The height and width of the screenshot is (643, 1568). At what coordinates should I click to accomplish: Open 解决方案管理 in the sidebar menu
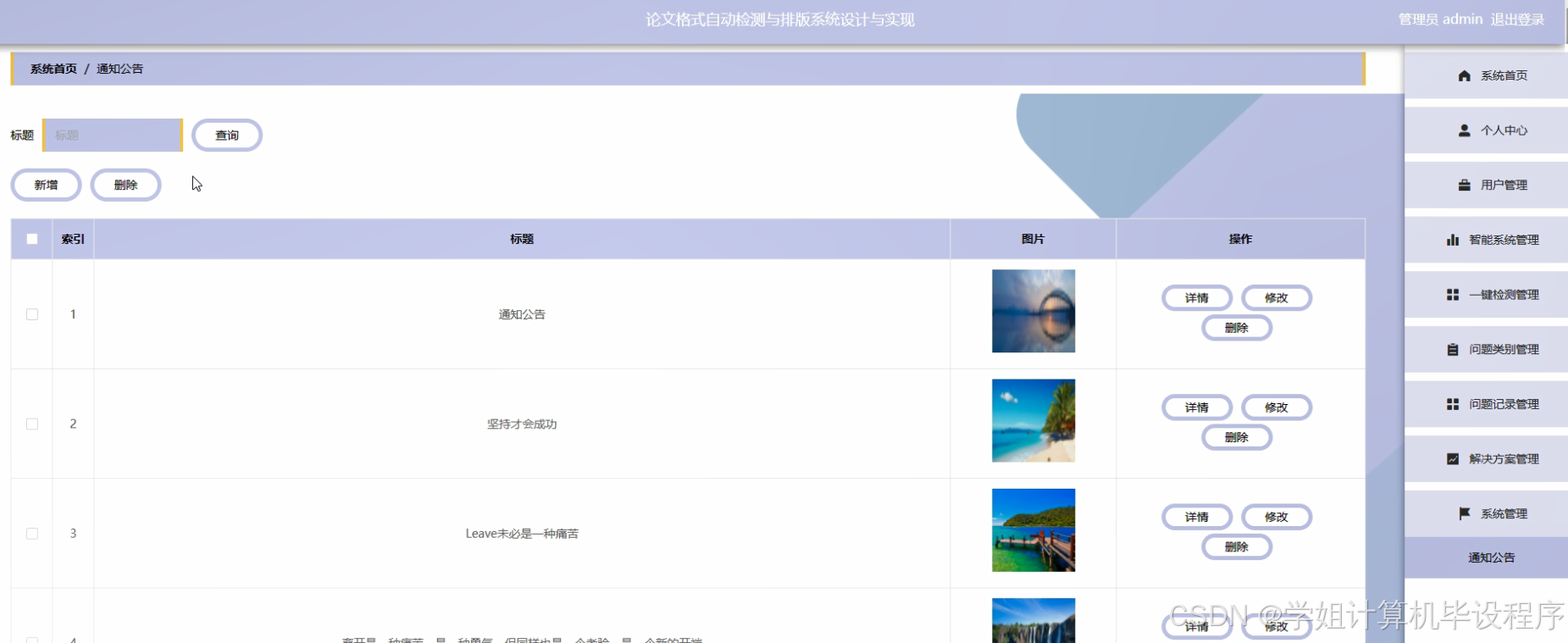click(x=1486, y=459)
